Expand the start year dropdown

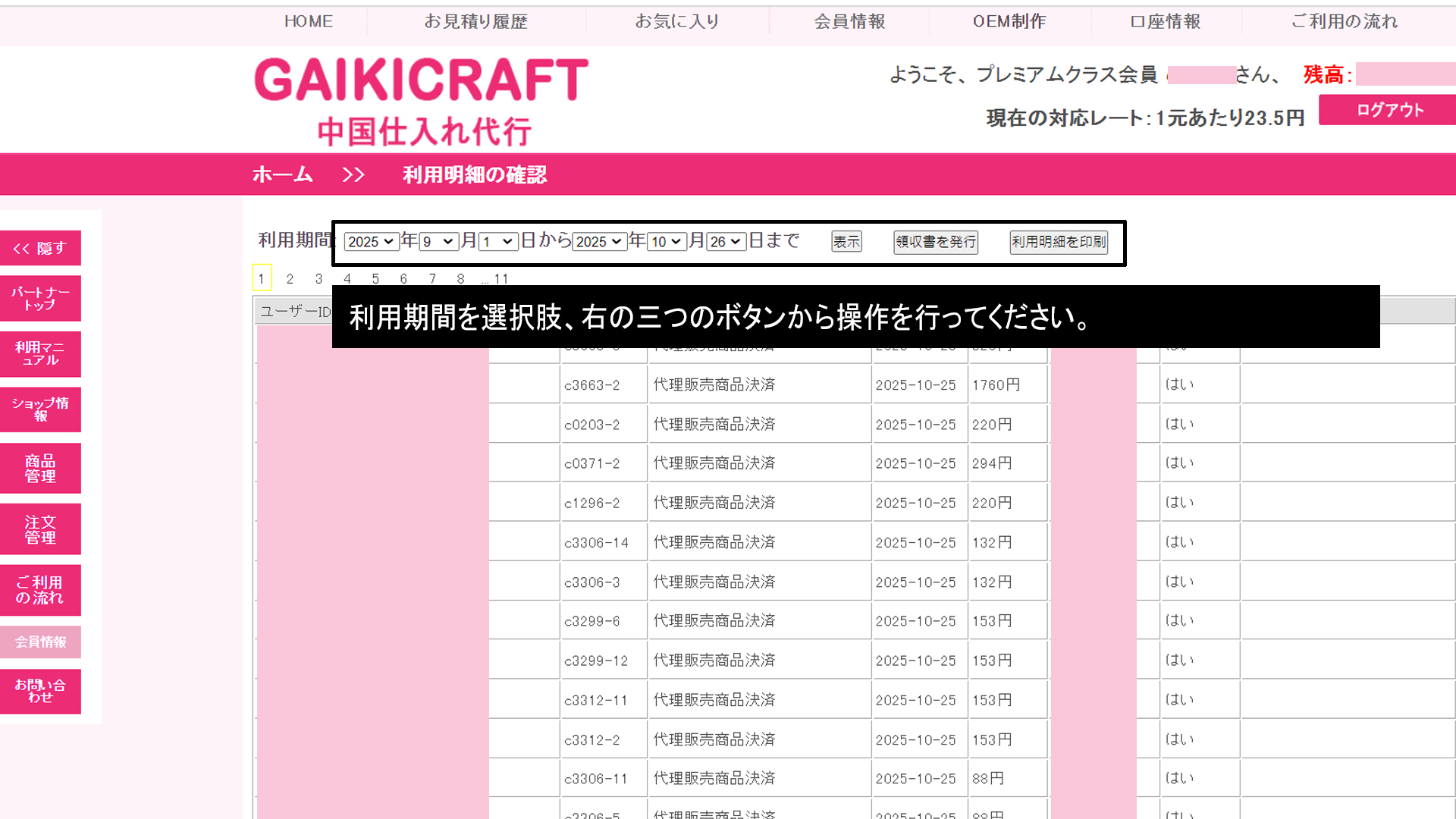(371, 241)
